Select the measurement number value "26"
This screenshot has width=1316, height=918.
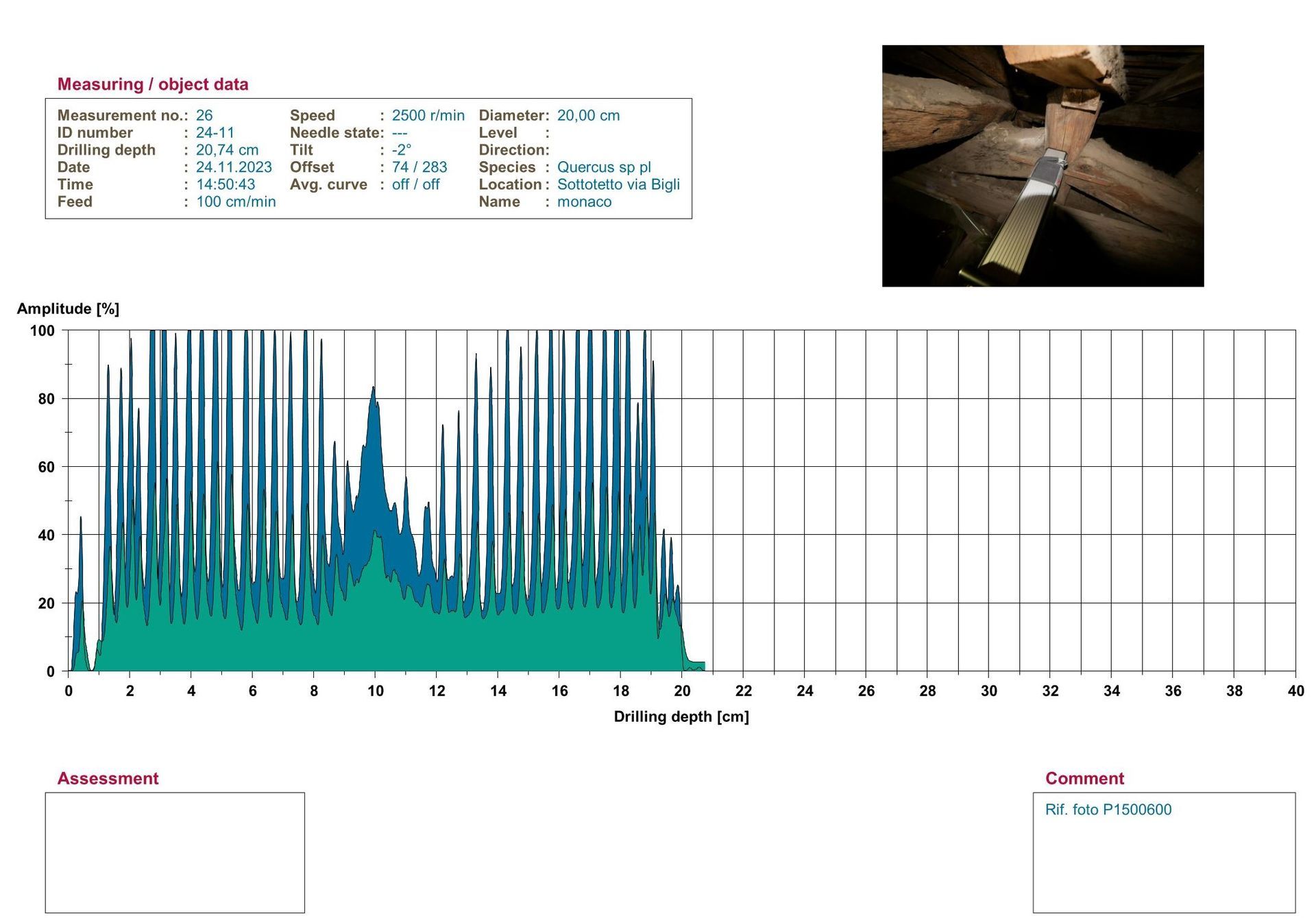204,115
